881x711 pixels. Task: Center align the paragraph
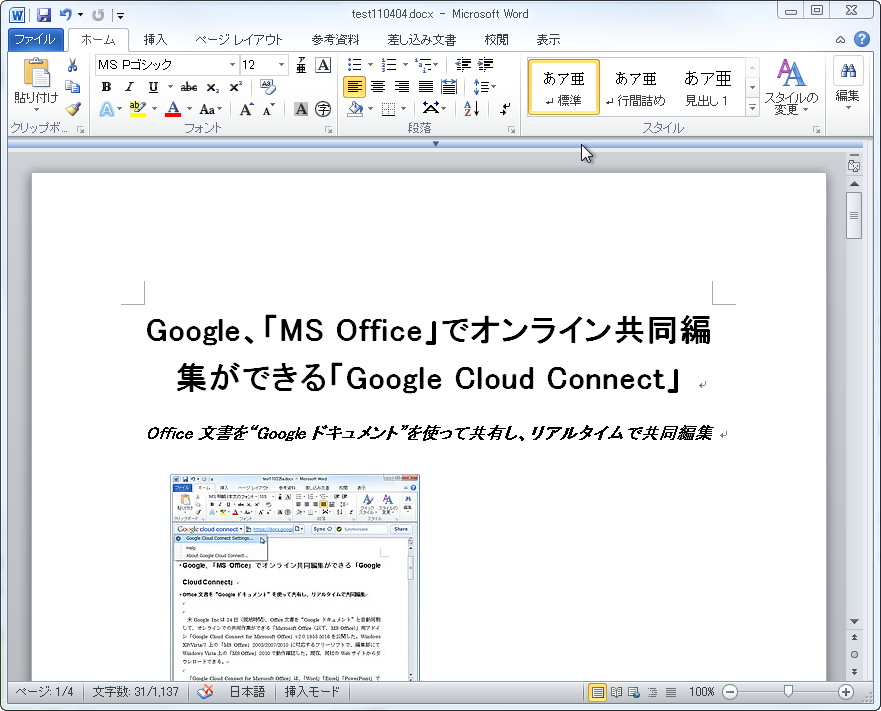tap(378, 87)
